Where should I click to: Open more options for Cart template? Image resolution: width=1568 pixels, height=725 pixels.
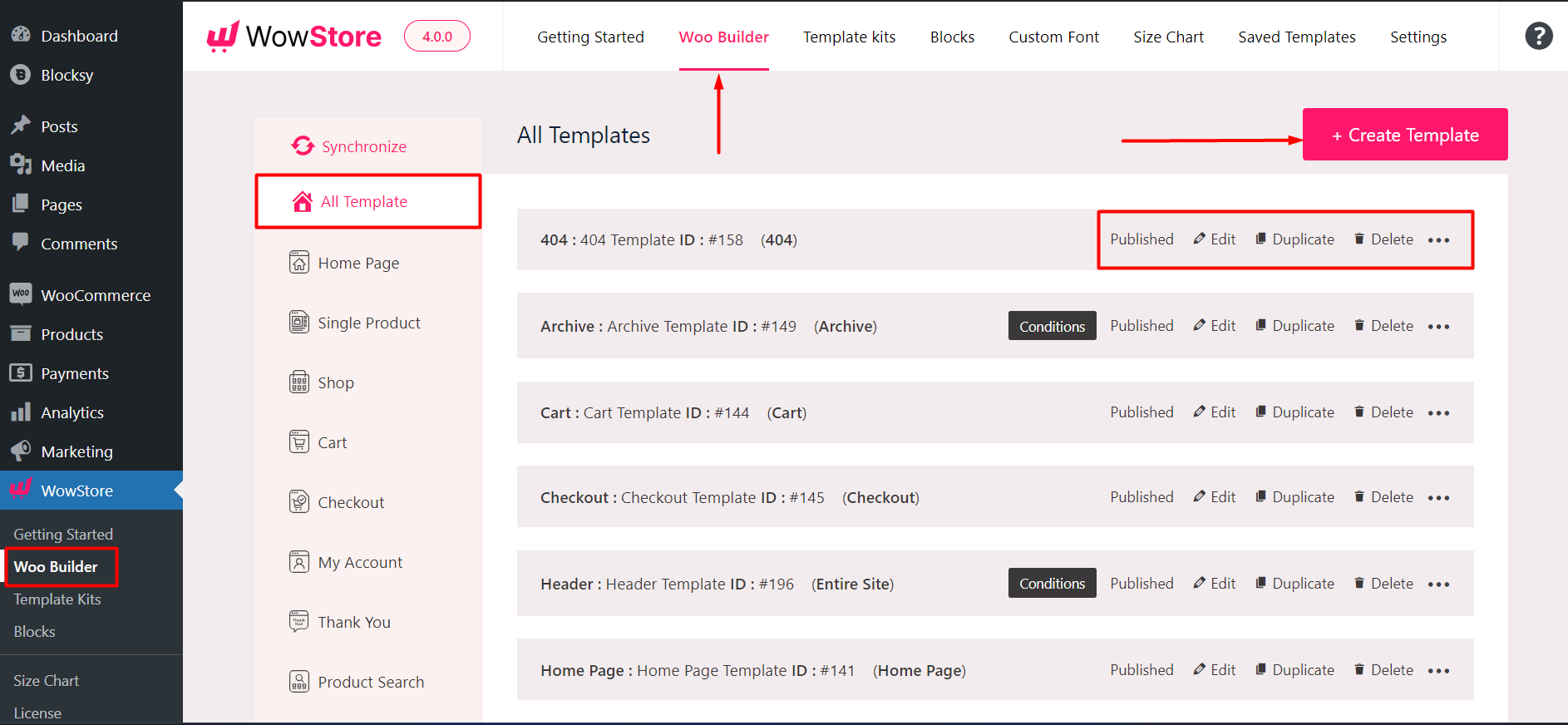coord(1438,413)
